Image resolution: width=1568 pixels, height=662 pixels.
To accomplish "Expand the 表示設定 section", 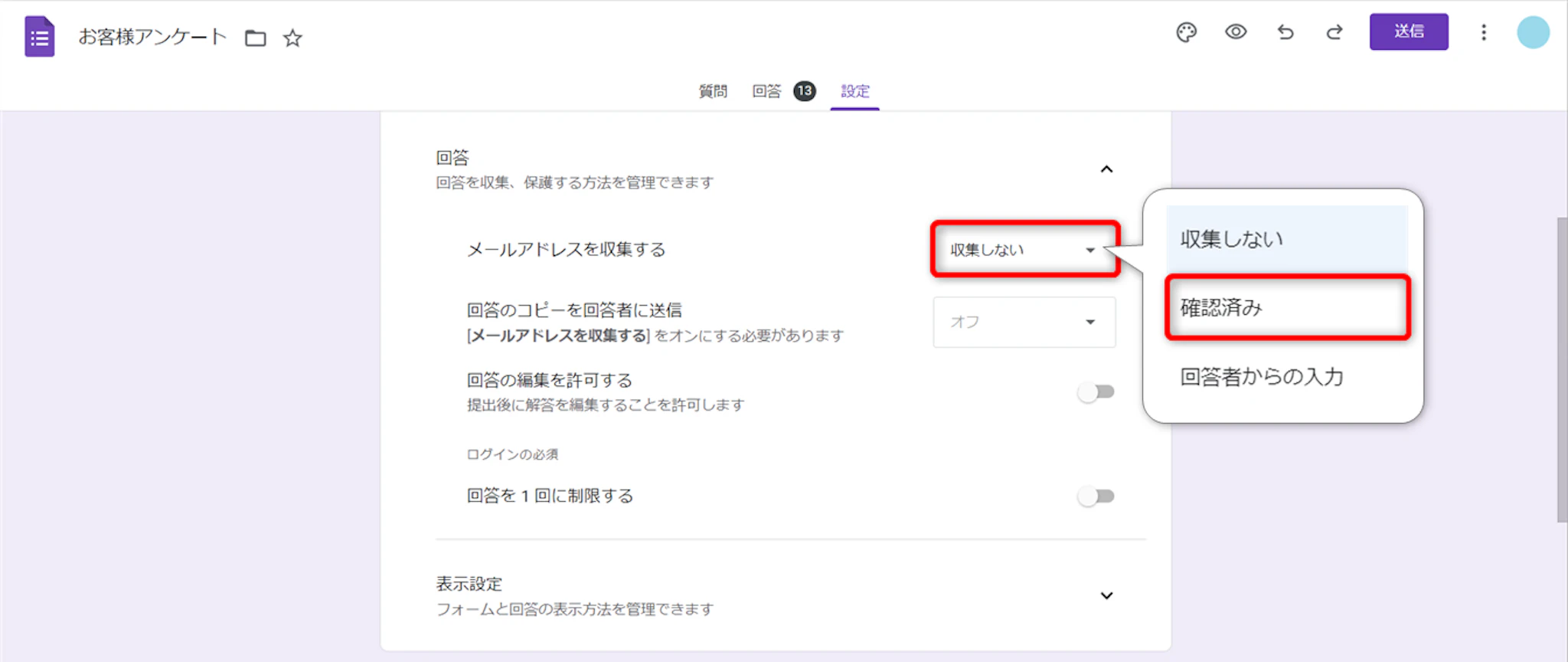I will tap(1106, 596).
